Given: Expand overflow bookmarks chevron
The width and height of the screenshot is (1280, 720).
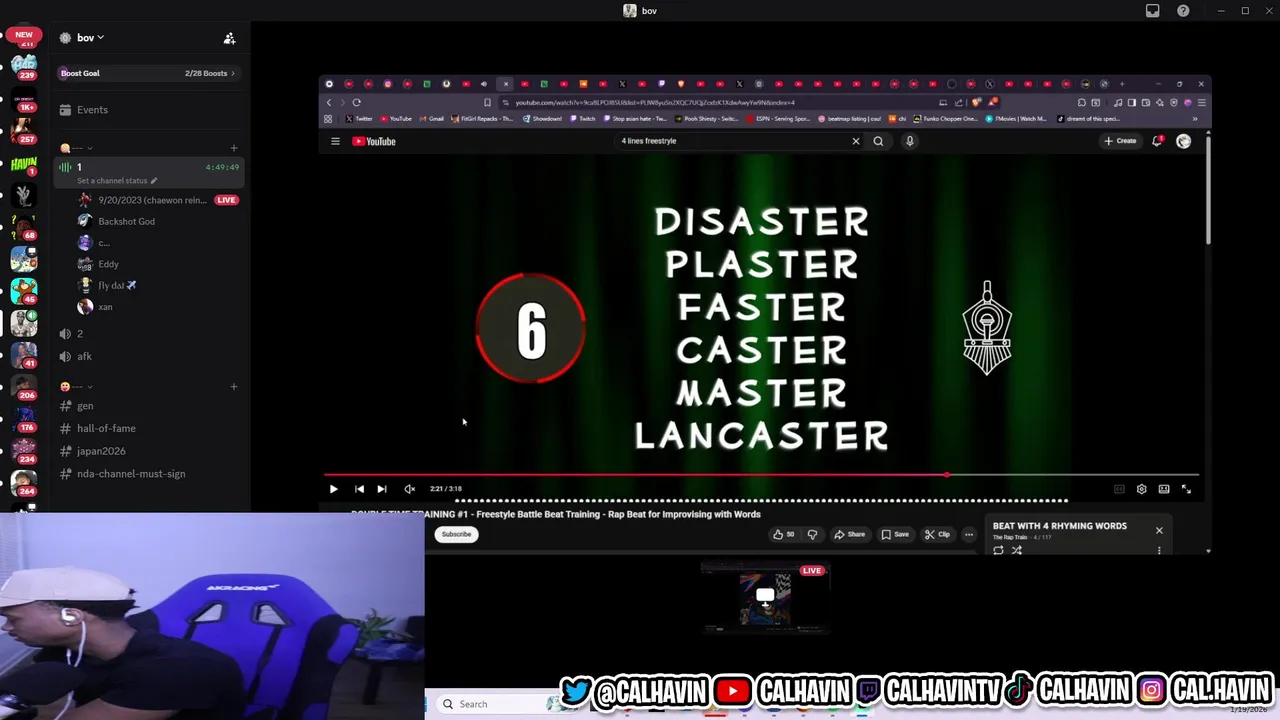Looking at the screenshot, I should [x=1194, y=119].
